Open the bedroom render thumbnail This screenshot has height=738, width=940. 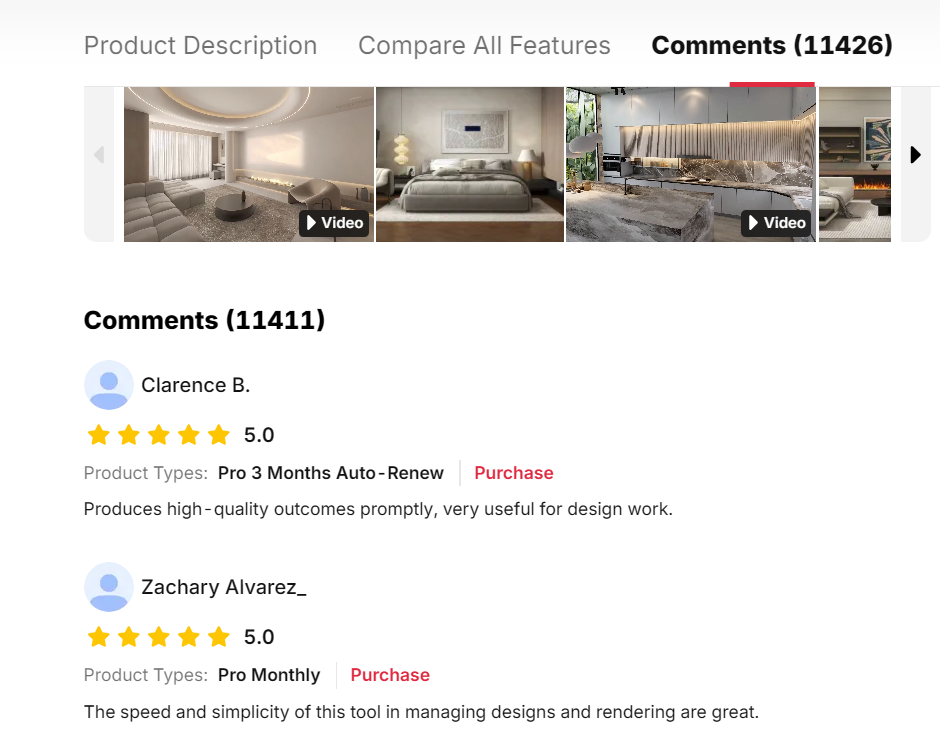(x=470, y=164)
